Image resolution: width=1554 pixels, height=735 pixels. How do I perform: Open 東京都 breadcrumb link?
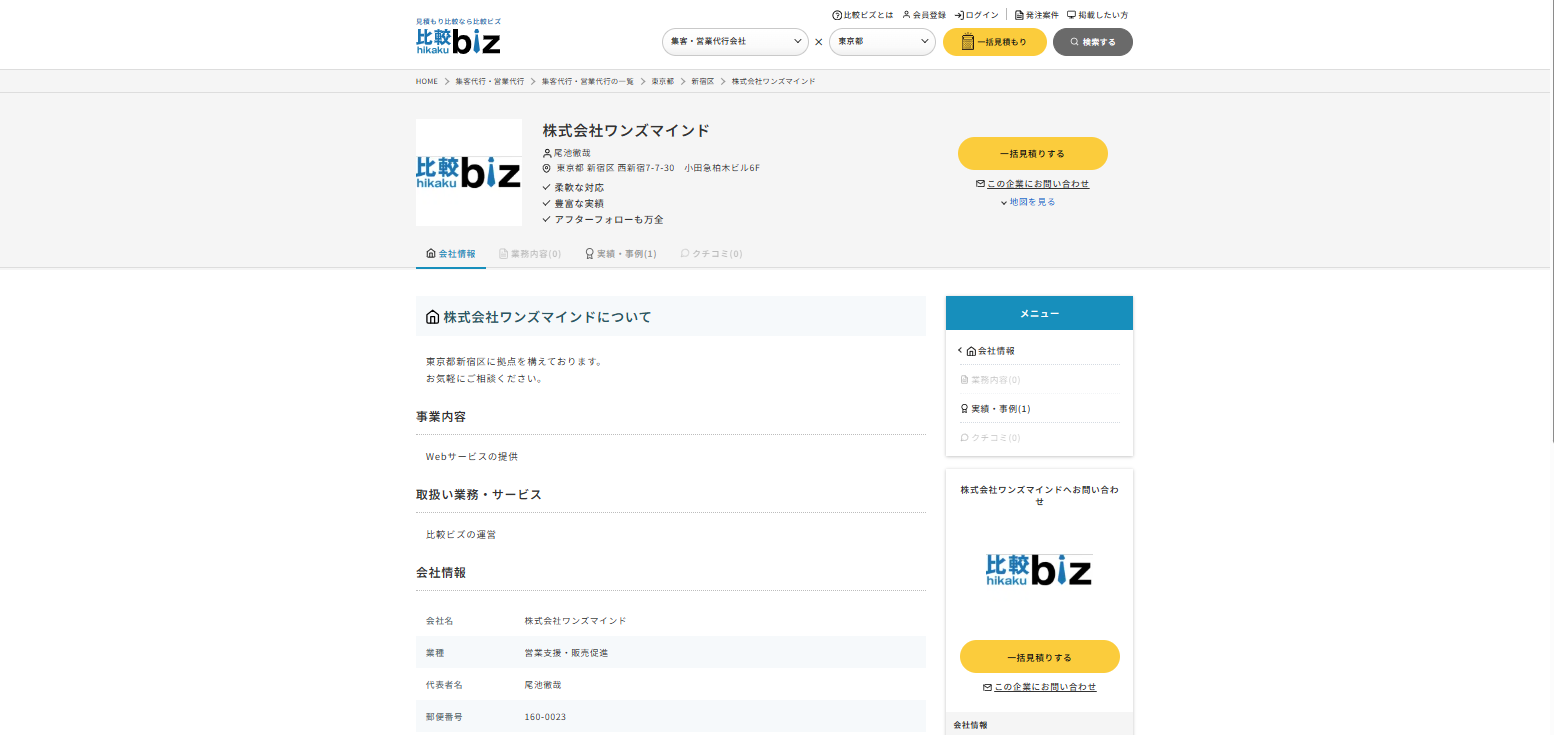pyautogui.click(x=663, y=81)
